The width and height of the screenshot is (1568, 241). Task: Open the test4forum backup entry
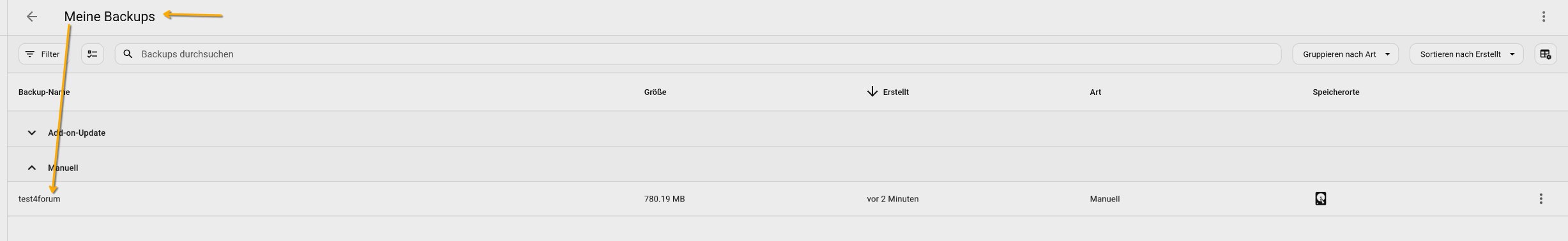39,199
